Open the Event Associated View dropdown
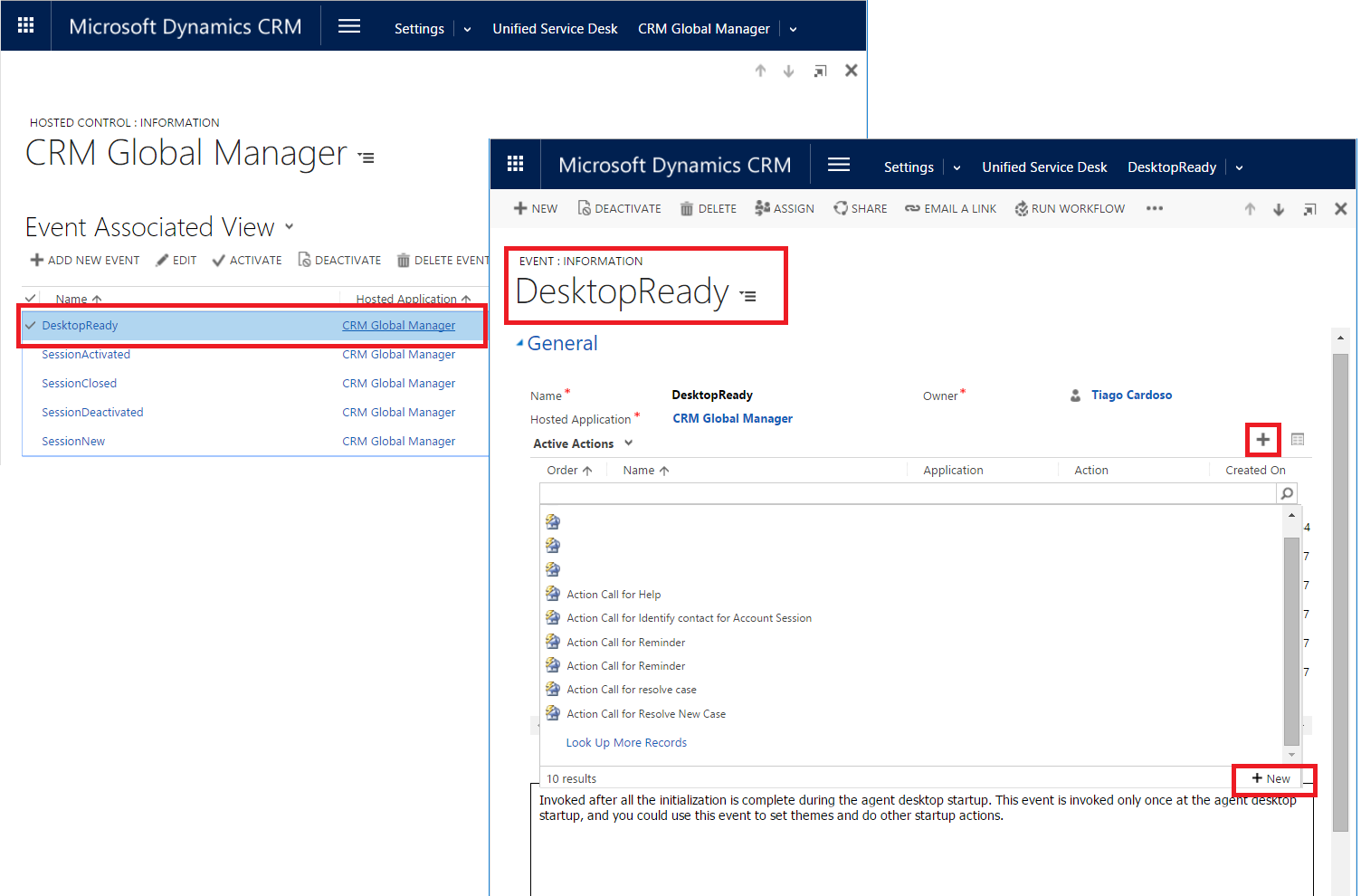 (x=290, y=227)
